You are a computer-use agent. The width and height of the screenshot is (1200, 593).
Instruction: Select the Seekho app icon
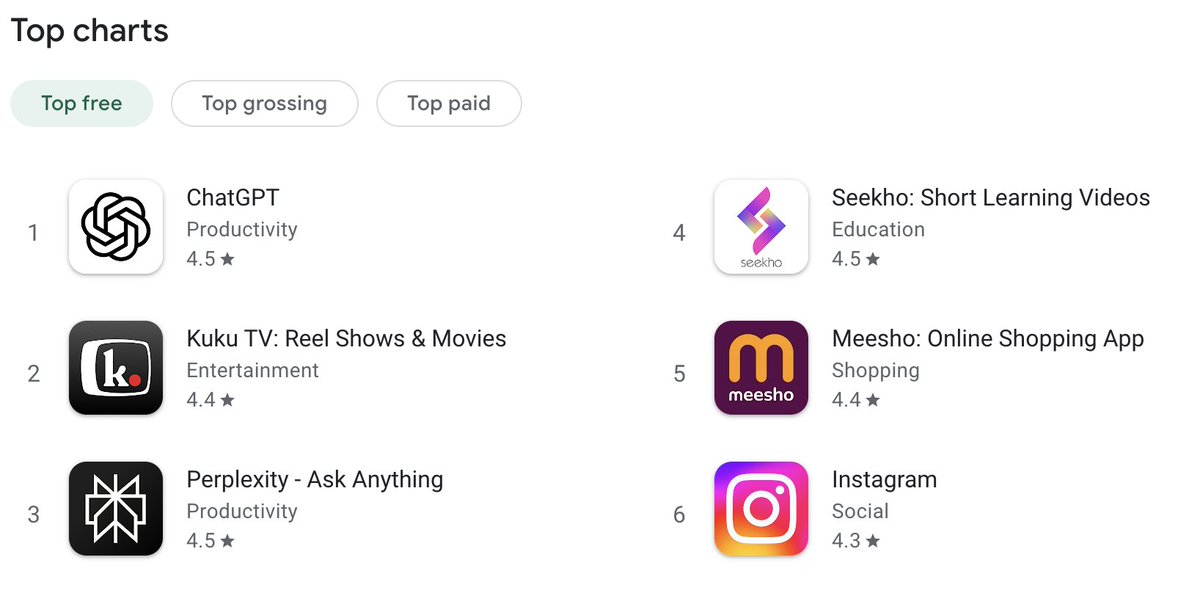click(x=761, y=227)
